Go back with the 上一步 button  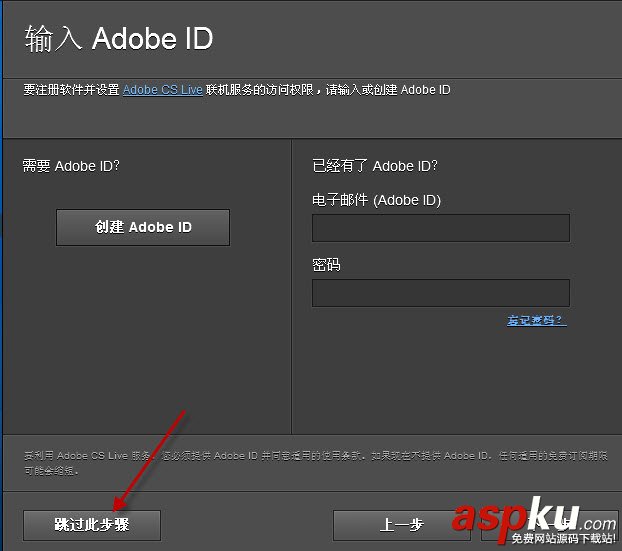click(x=401, y=525)
